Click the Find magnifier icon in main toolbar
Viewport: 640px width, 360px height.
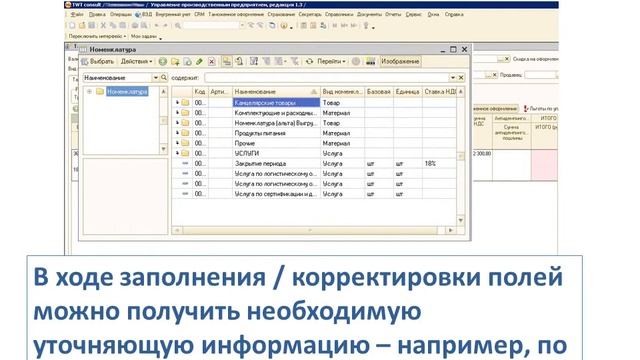pyautogui.click(x=178, y=25)
